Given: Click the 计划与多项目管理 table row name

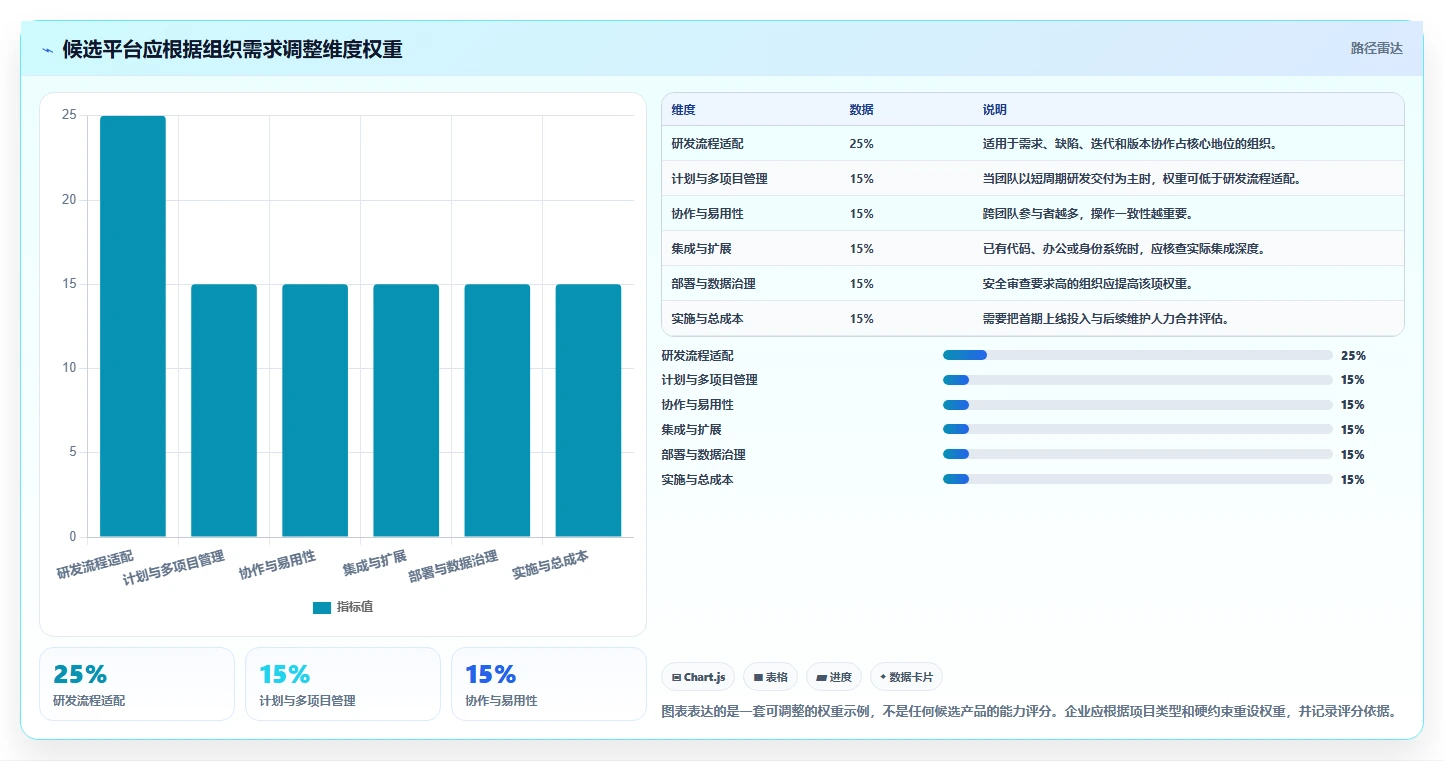Looking at the screenshot, I should (720, 179).
